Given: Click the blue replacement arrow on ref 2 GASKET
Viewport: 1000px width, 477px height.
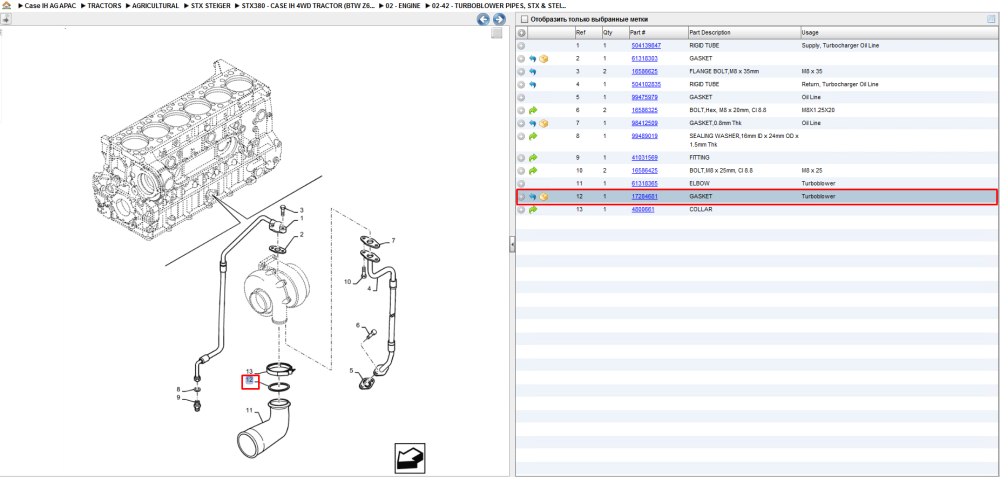Looking at the screenshot, I should [533, 59].
